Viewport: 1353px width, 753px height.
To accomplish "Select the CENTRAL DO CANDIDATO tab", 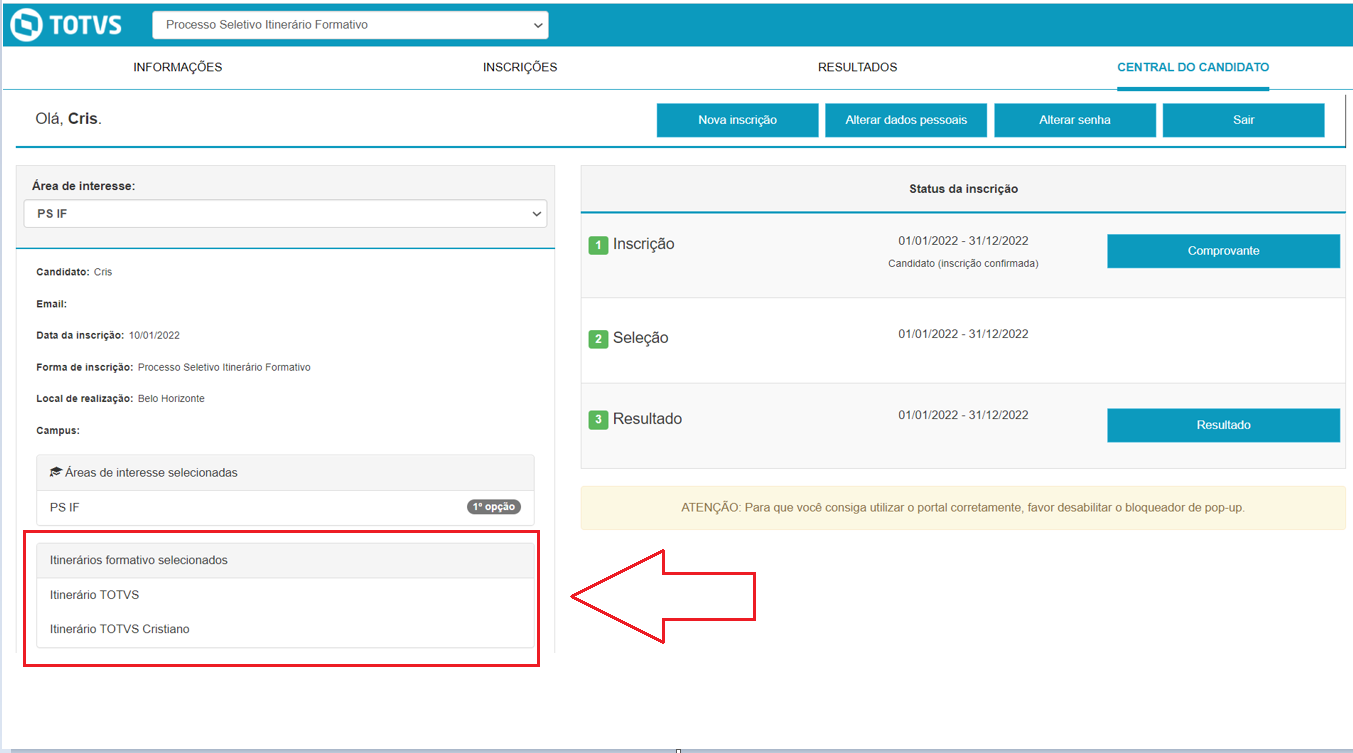I will tap(1193, 67).
